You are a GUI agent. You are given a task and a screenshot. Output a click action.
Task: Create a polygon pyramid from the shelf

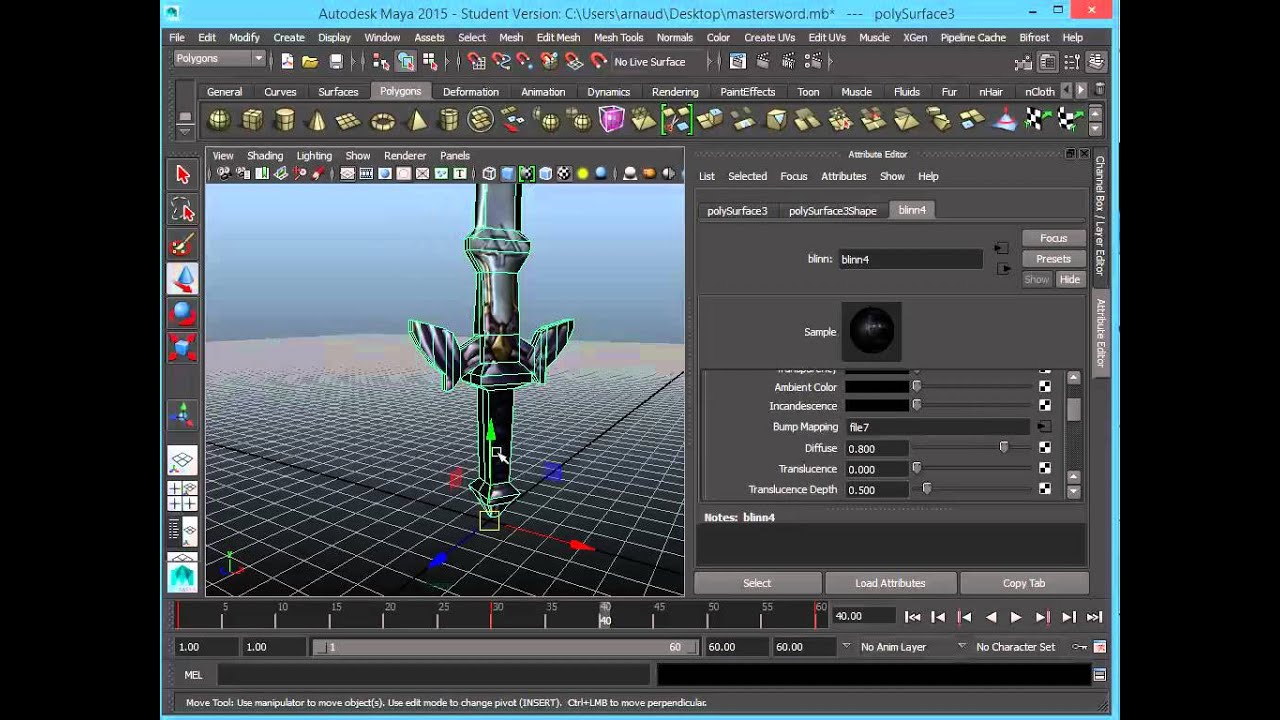click(x=417, y=121)
